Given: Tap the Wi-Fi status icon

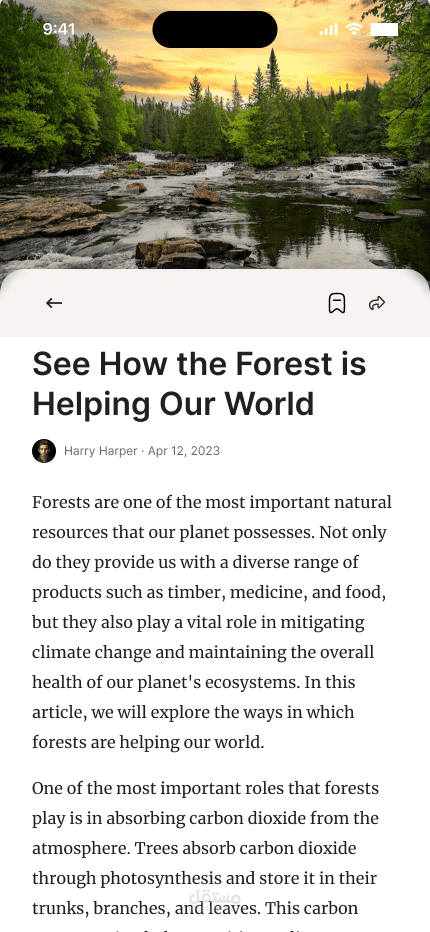Looking at the screenshot, I should 354,29.
